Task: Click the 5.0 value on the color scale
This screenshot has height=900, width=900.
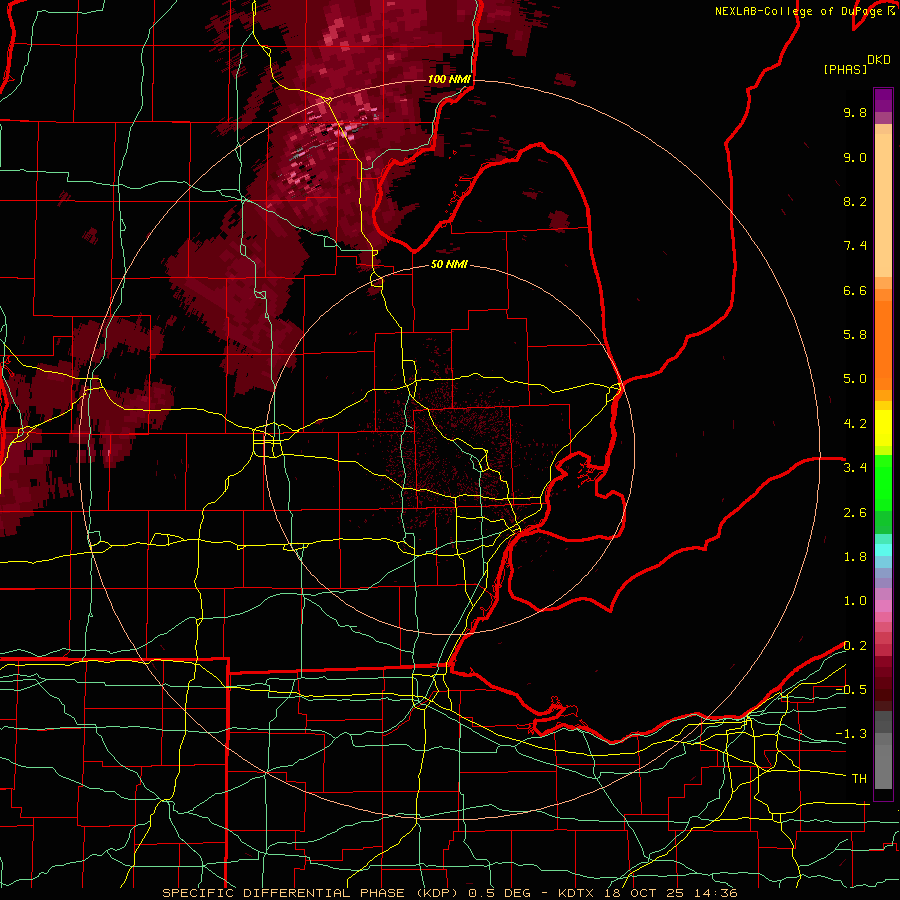Action: tap(855, 379)
